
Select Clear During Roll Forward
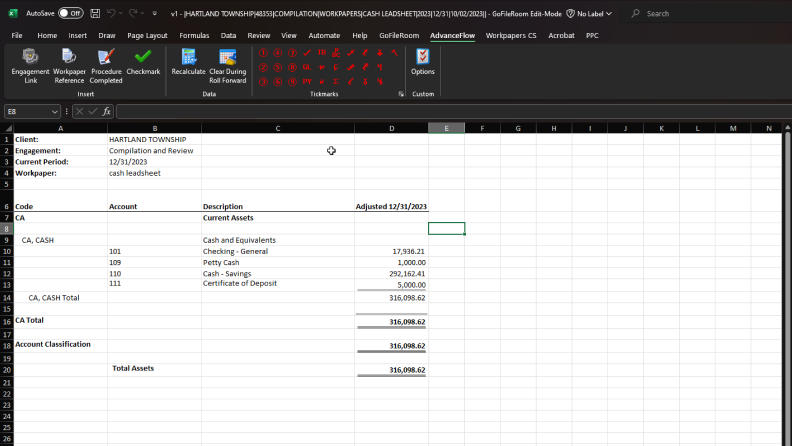point(227,63)
